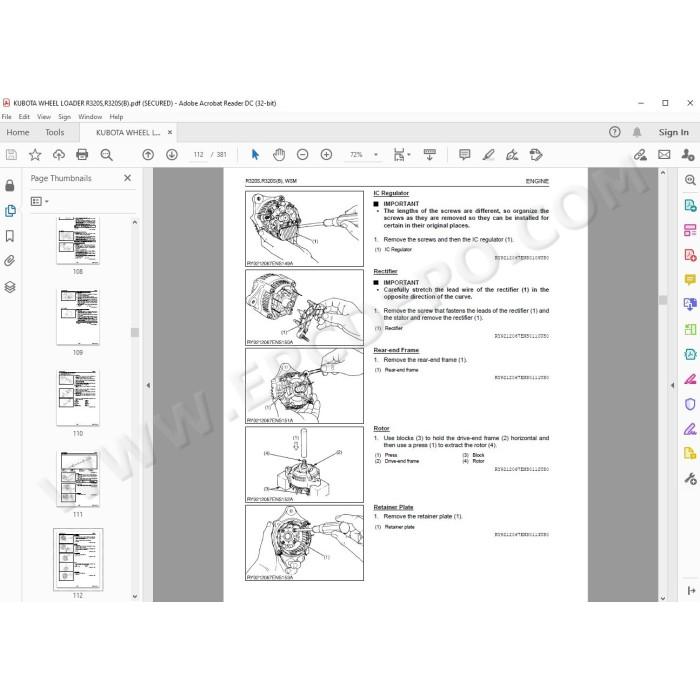The image size is (700, 700).
Task: Click the rotate/stamp tool icon
Action: point(536,155)
